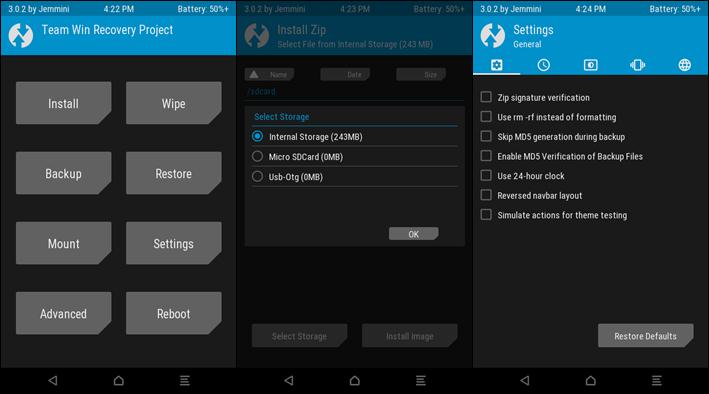
Task: Sort file list by Date column
Action: click(x=345, y=75)
